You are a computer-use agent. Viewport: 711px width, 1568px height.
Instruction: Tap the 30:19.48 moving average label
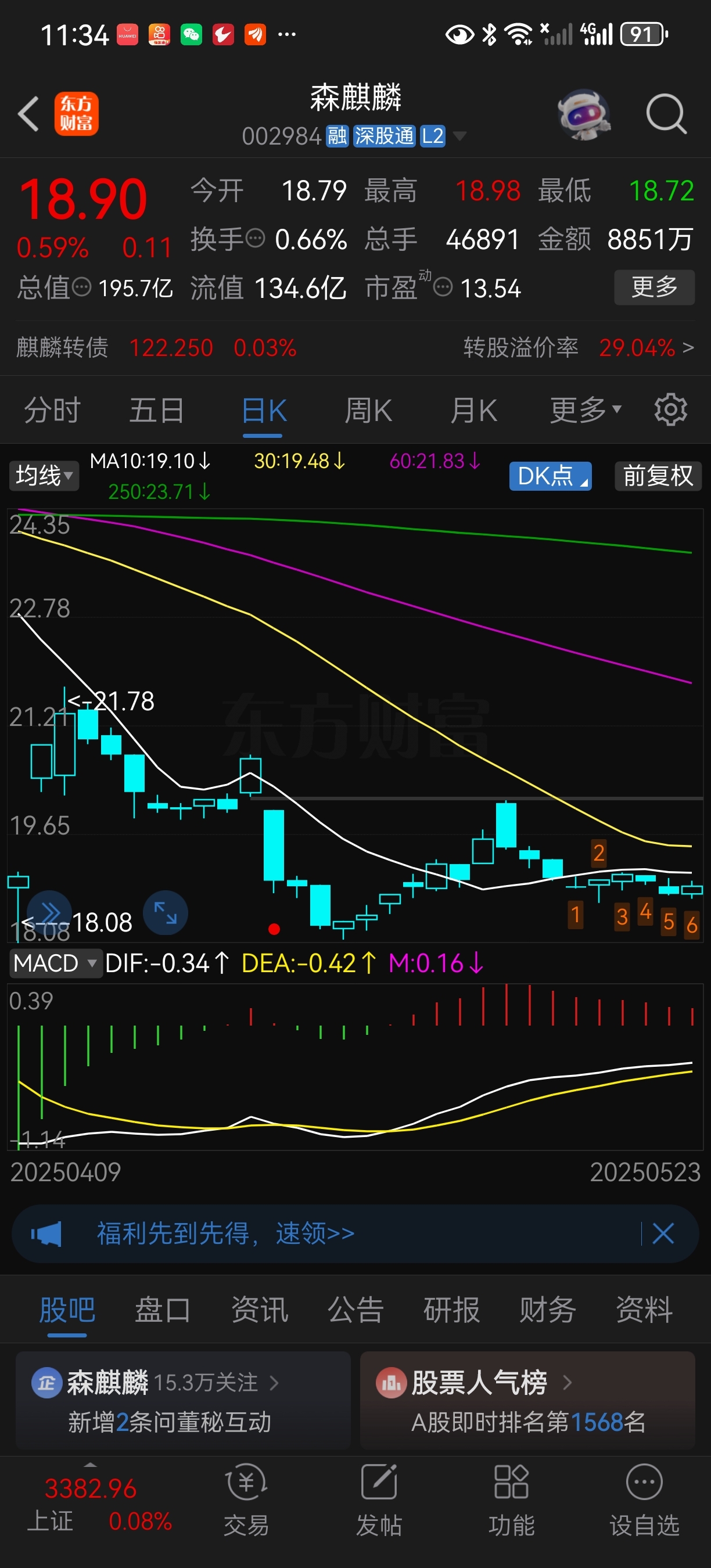tap(299, 461)
